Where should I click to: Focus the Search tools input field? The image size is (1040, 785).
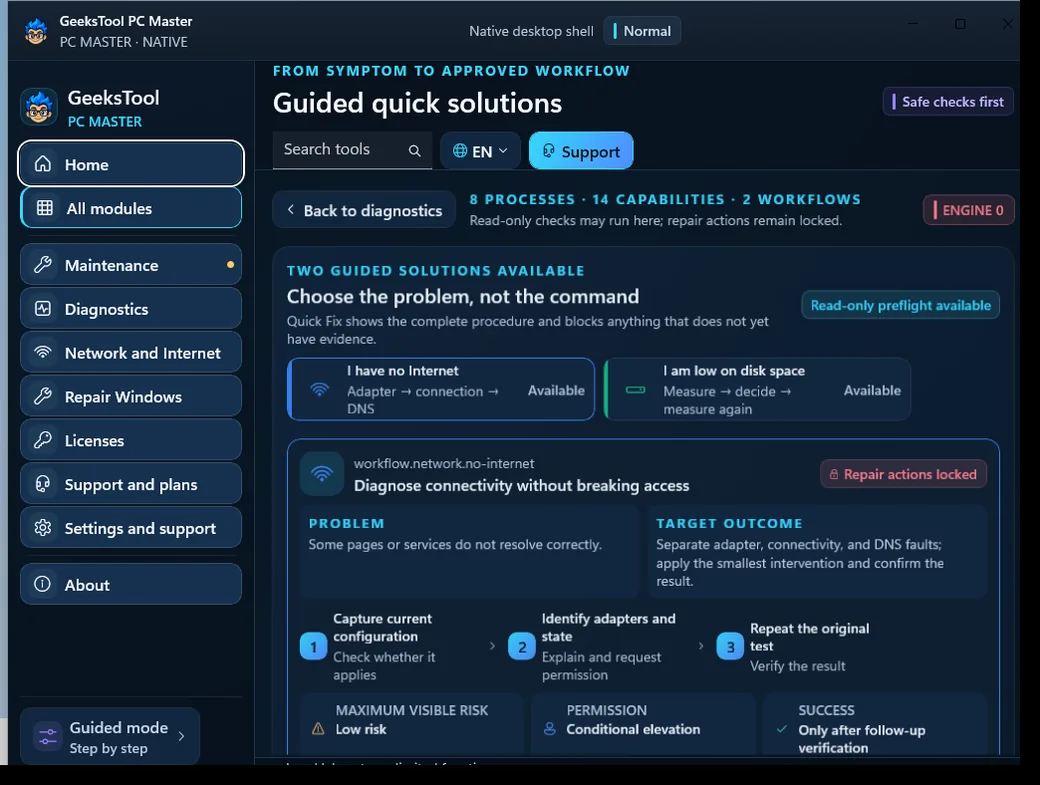tap(352, 150)
